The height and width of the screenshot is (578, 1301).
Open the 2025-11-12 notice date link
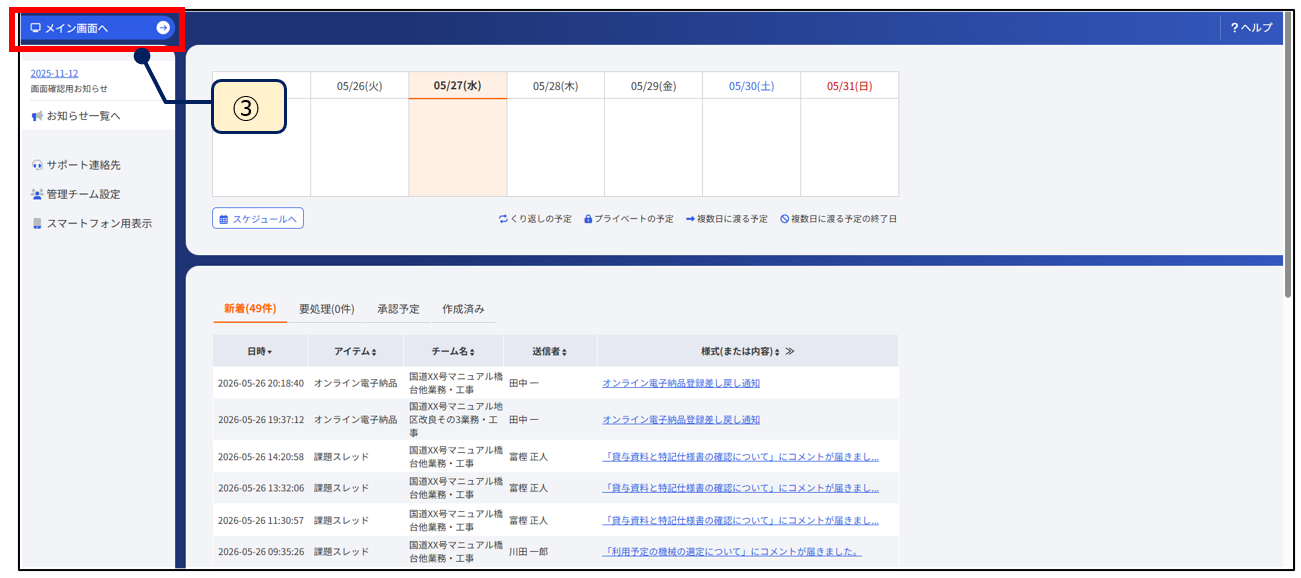(x=54, y=73)
